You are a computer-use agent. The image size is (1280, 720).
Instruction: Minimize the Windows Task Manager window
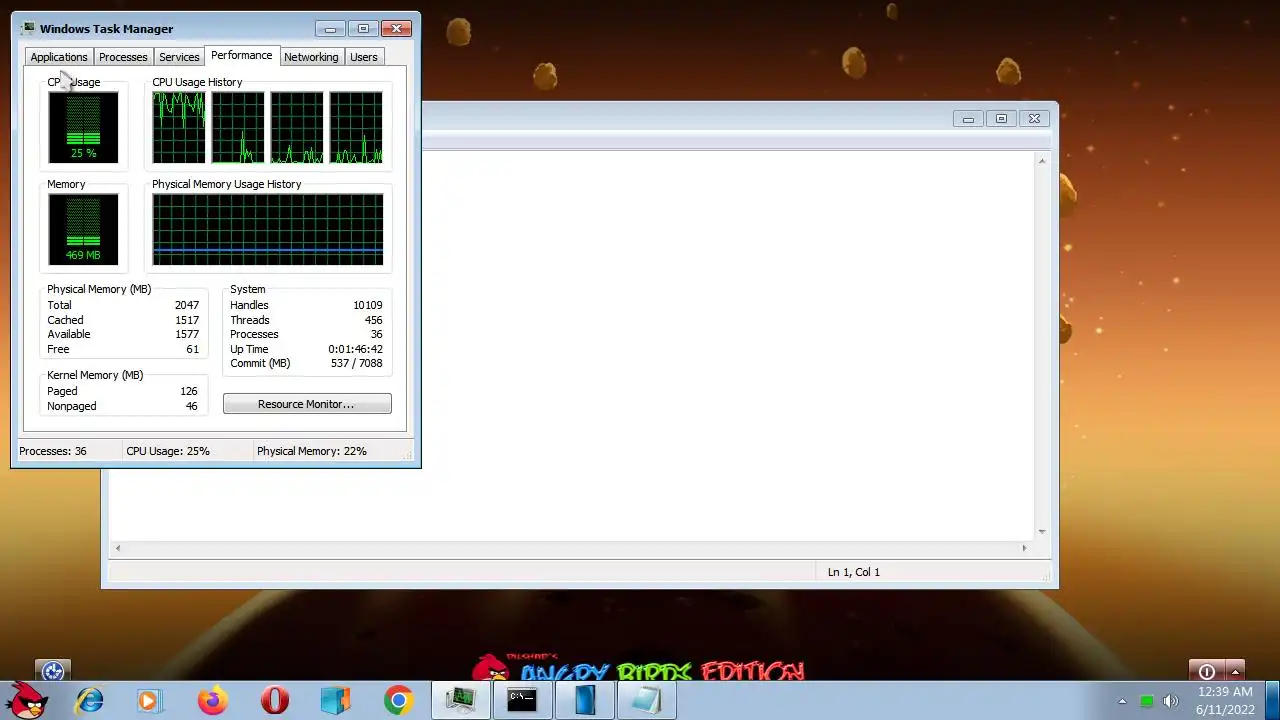[x=330, y=29]
